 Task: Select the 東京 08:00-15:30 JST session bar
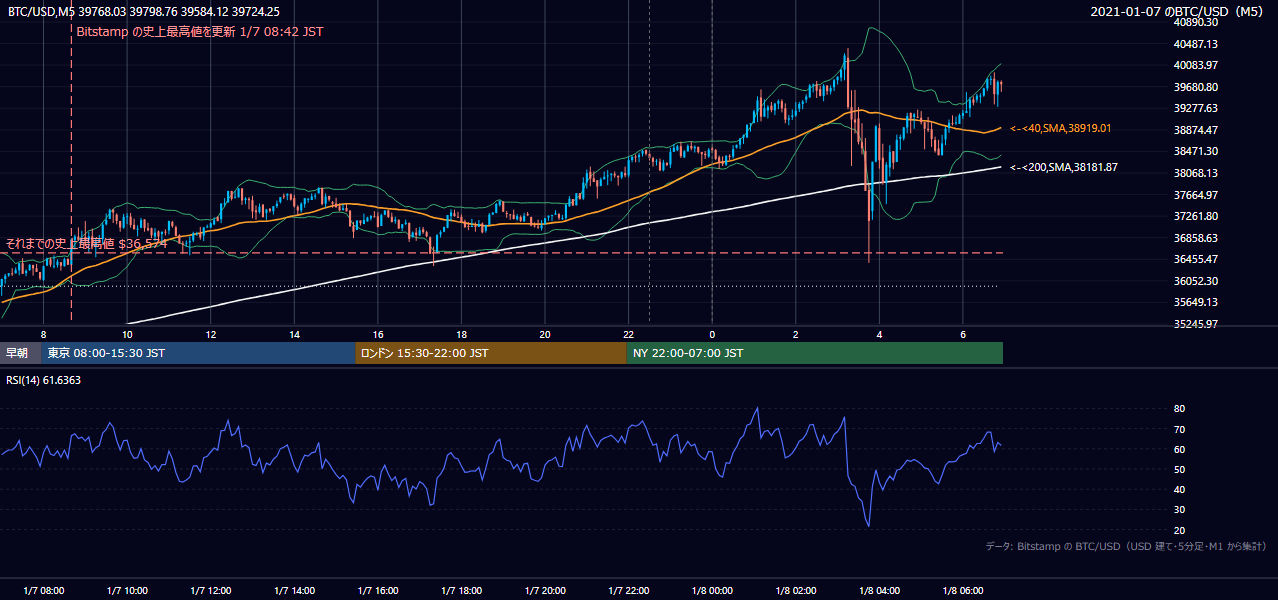coord(198,353)
